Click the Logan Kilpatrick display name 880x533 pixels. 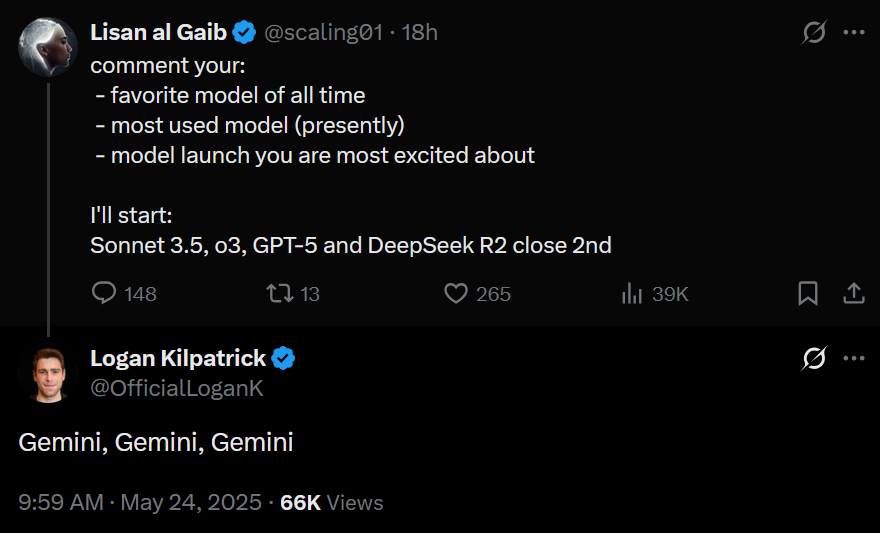(178, 358)
